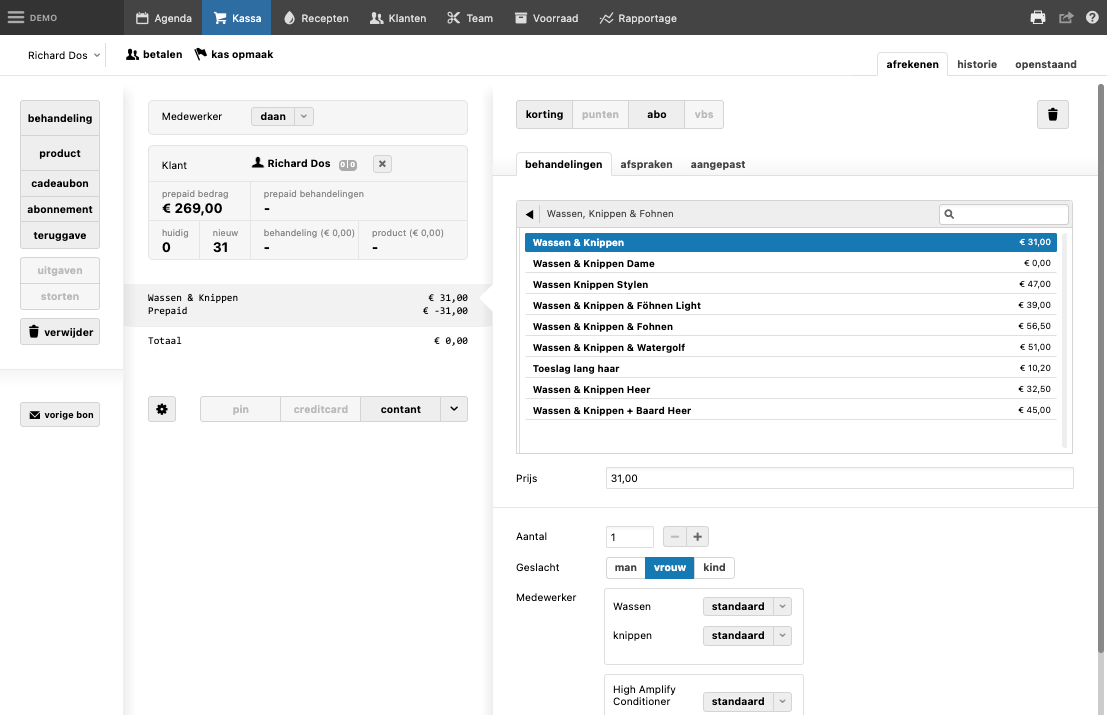Go back using the treatment category arrow
This screenshot has height=715, width=1107.
(529, 214)
